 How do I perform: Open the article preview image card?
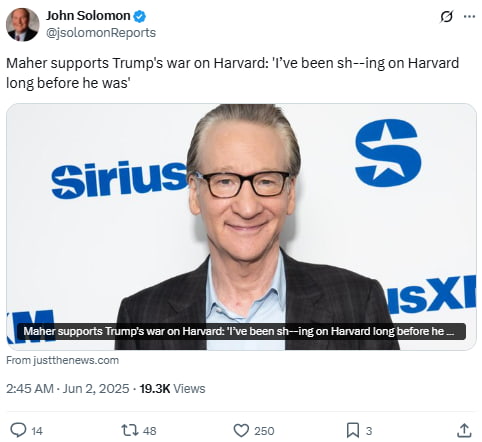(241, 227)
